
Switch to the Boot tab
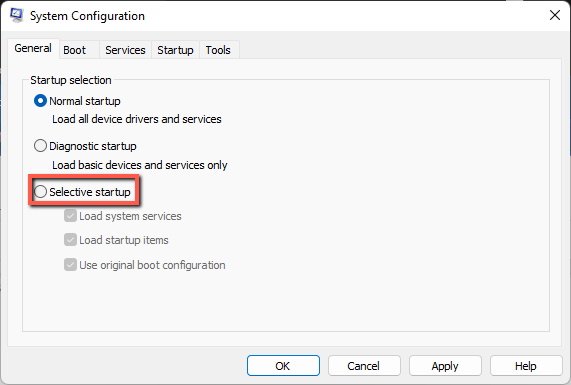tap(75, 50)
